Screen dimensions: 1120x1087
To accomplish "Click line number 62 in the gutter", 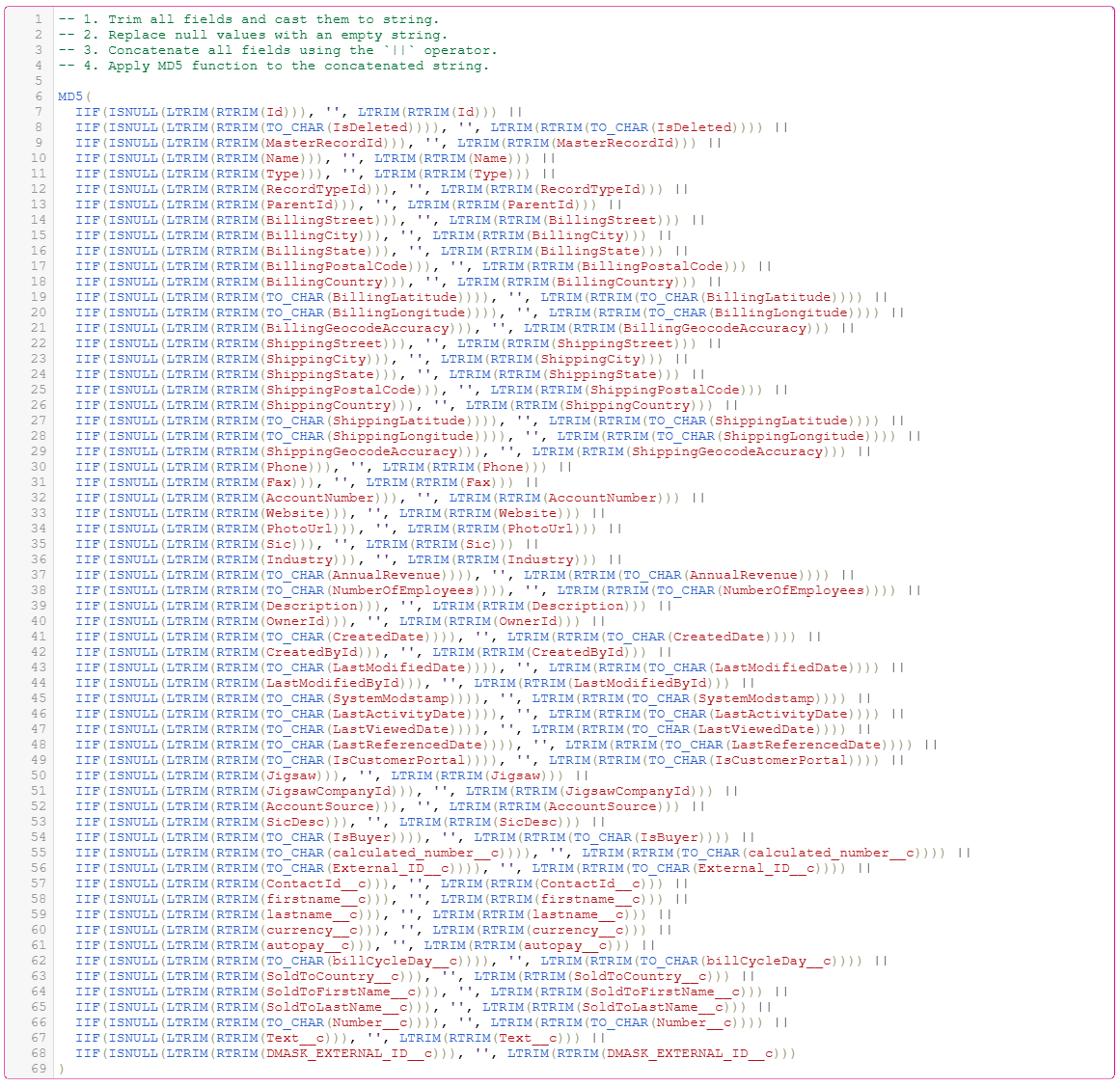I will pyautogui.click(x=39, y=961).
